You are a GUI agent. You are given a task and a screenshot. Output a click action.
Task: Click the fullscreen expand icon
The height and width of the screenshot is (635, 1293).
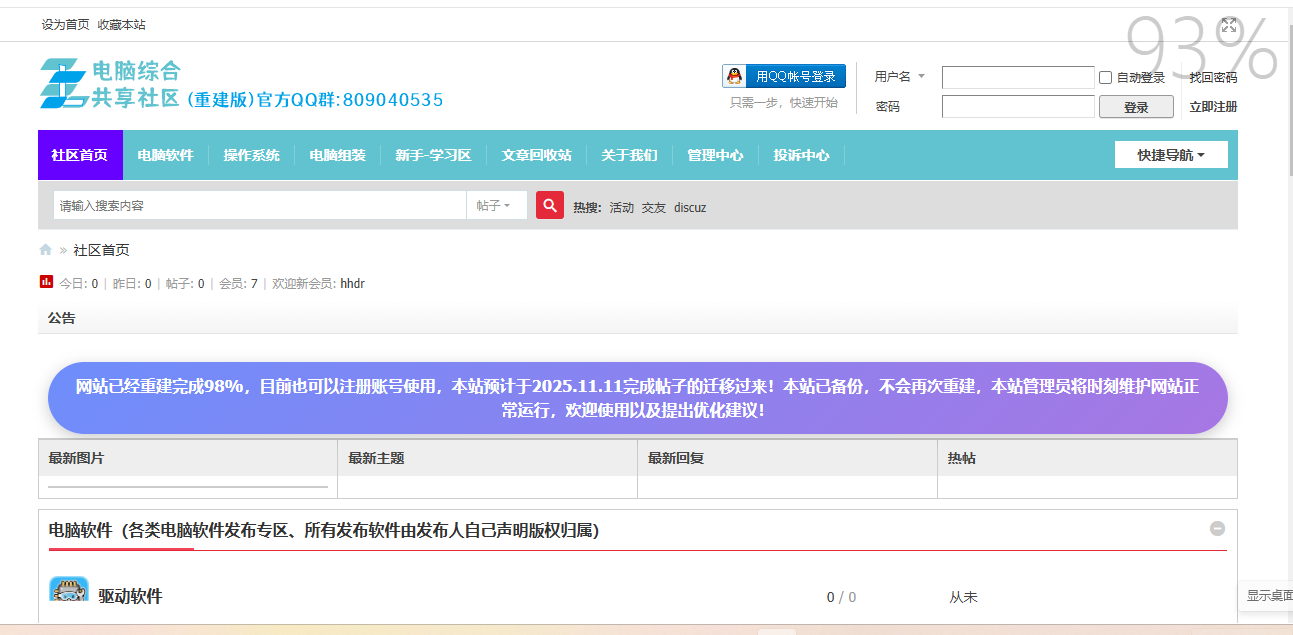coord(1229,26)
